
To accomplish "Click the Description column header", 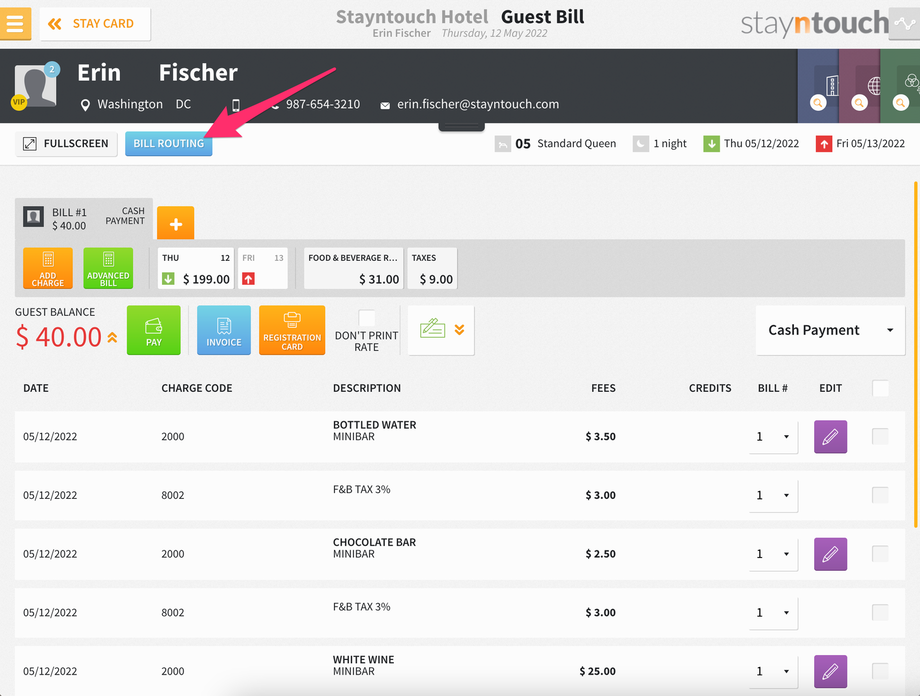I will [367, 388].
